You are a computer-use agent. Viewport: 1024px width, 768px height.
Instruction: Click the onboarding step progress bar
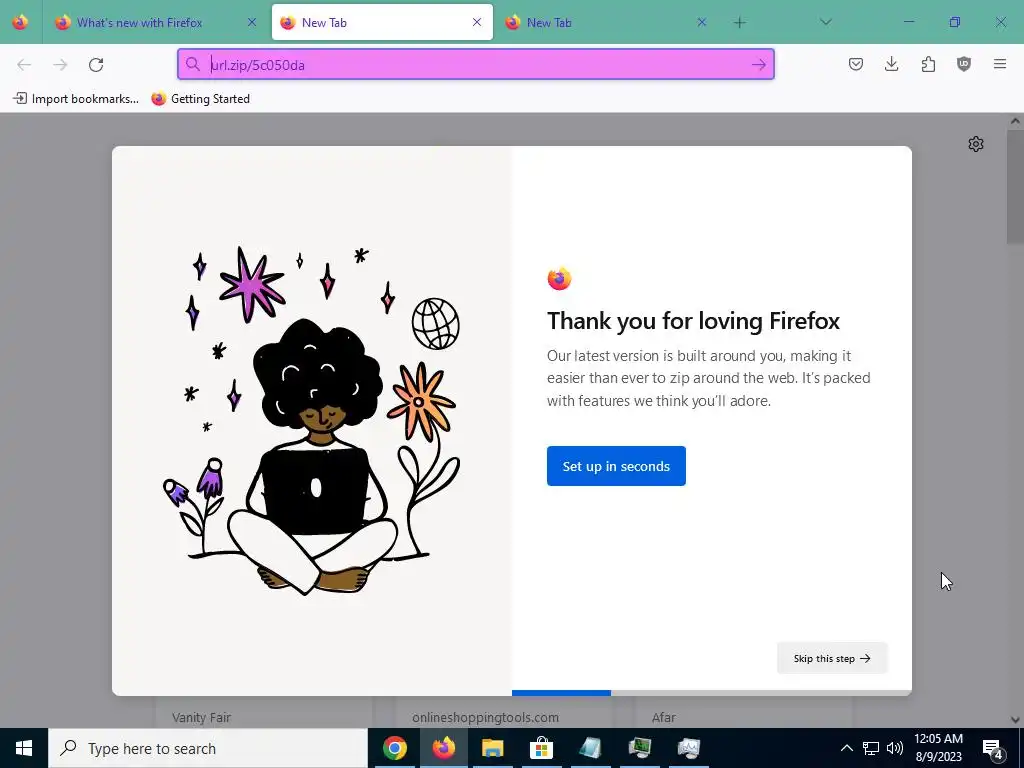[x=712, y=692]
